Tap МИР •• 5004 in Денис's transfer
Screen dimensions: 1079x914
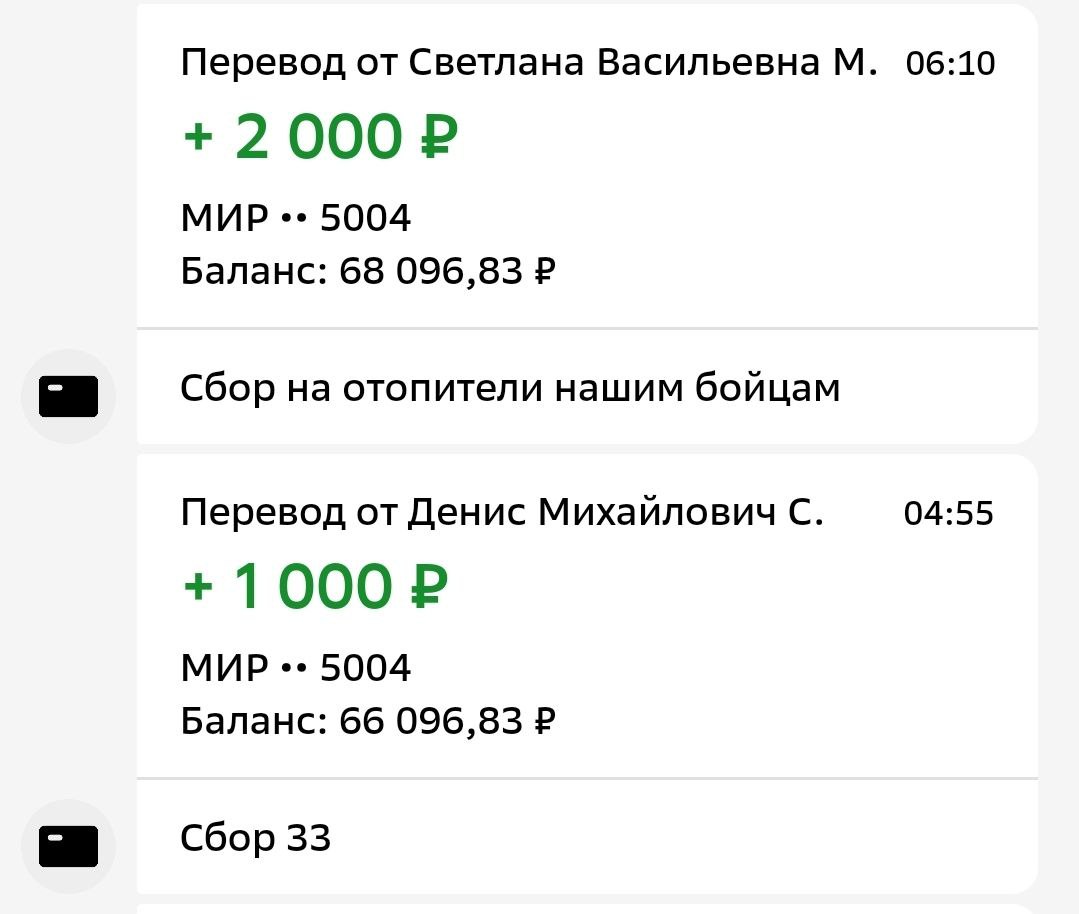[x=296, y=668]
